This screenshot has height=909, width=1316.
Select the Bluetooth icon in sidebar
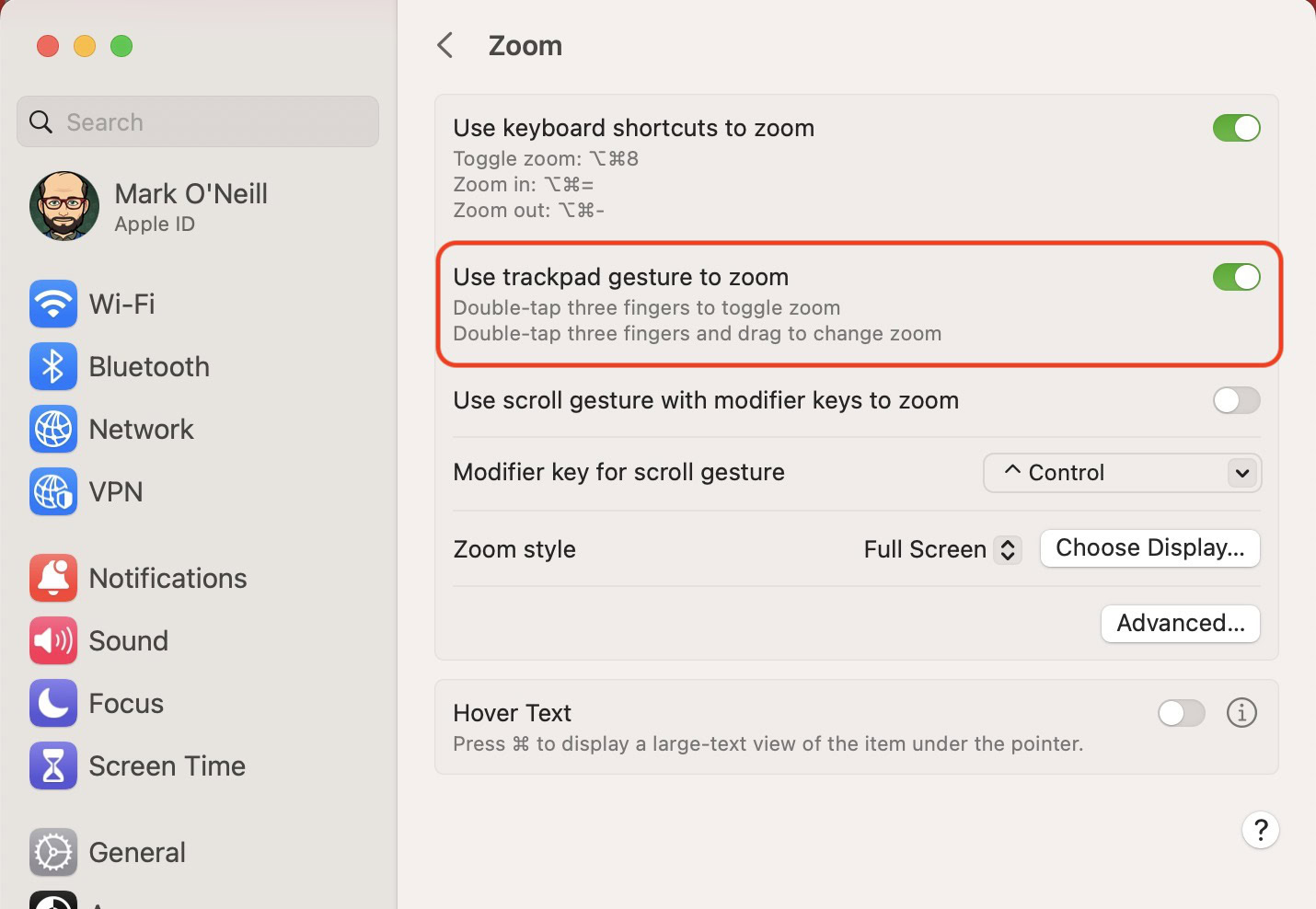pyautogui.click(x=53, y=366)
